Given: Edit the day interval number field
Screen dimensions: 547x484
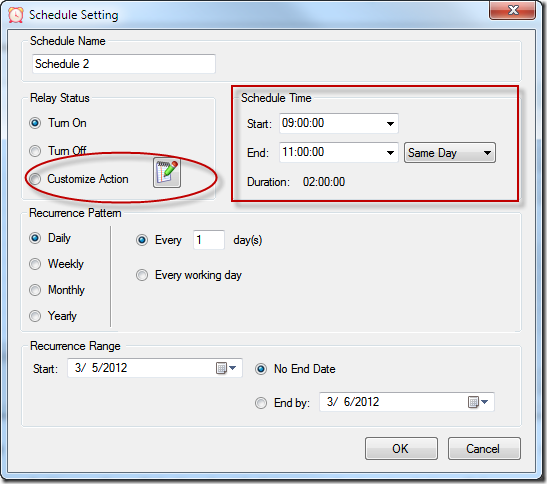Looking at the screenshot, I should tap(209, 240).
